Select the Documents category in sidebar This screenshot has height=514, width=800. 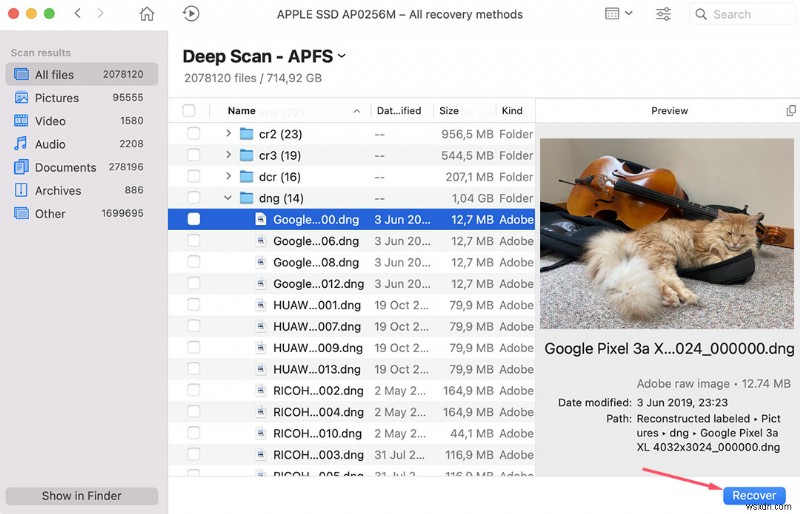tap(66, 167)
